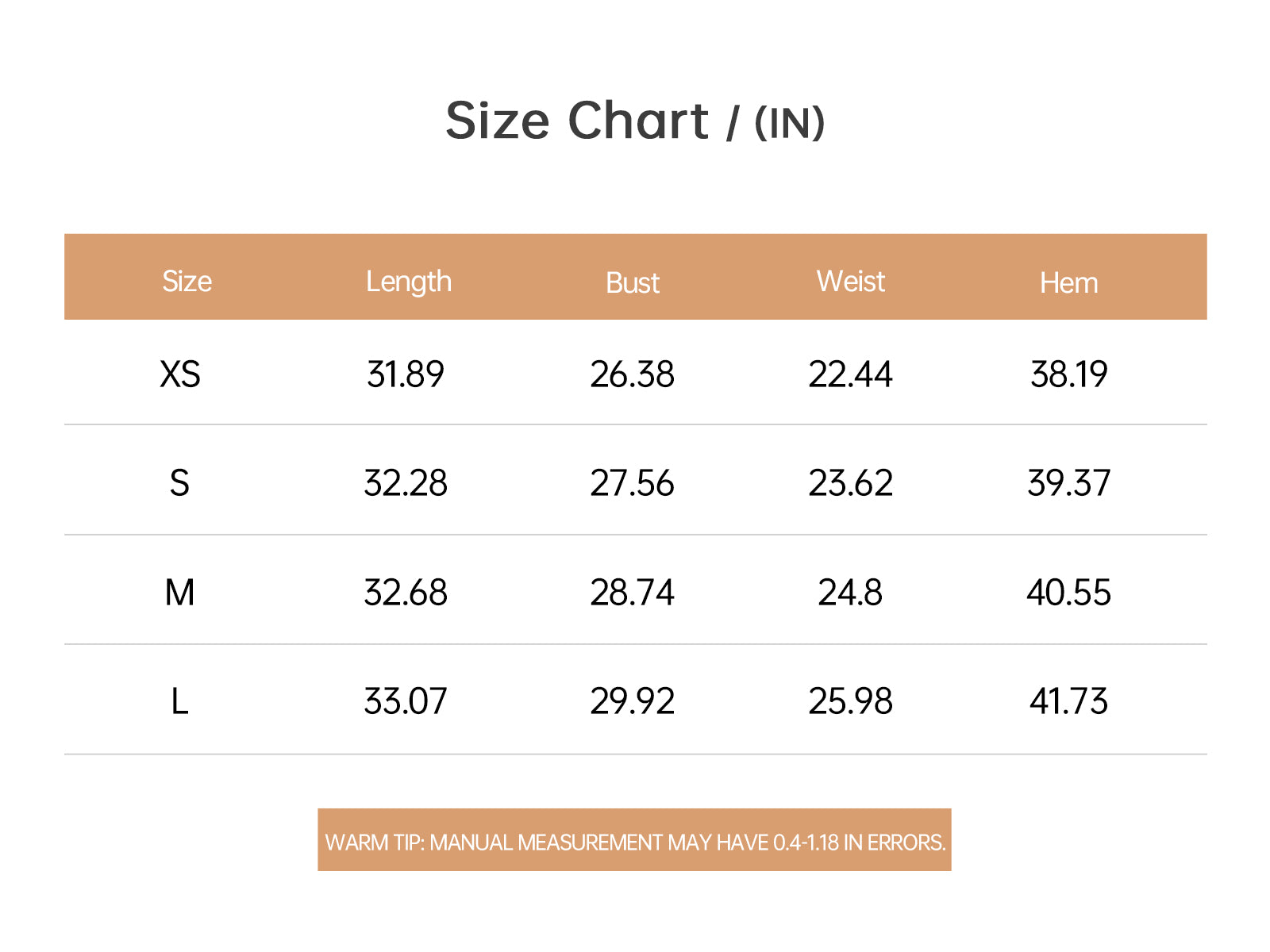Click the M weist value 24.8
The height and width of the screenshot is (952, 1270).
851,593
